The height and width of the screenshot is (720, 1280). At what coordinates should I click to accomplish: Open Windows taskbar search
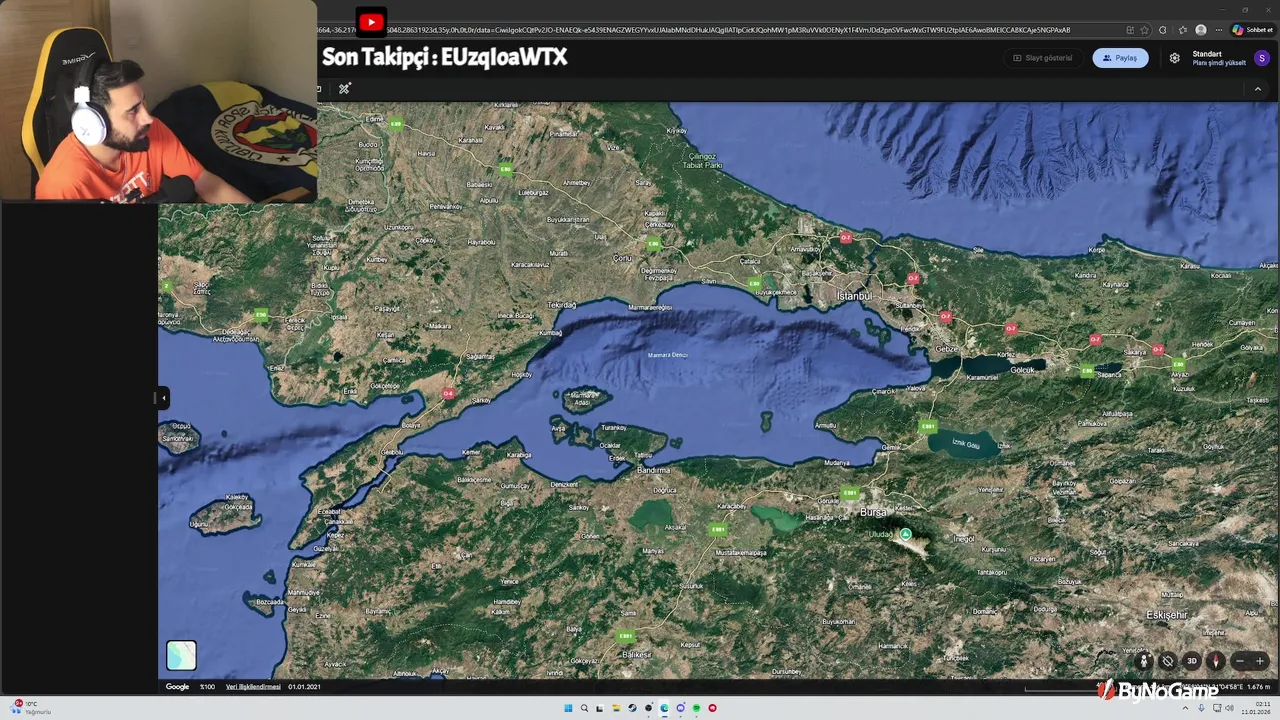tap(584, 708)
